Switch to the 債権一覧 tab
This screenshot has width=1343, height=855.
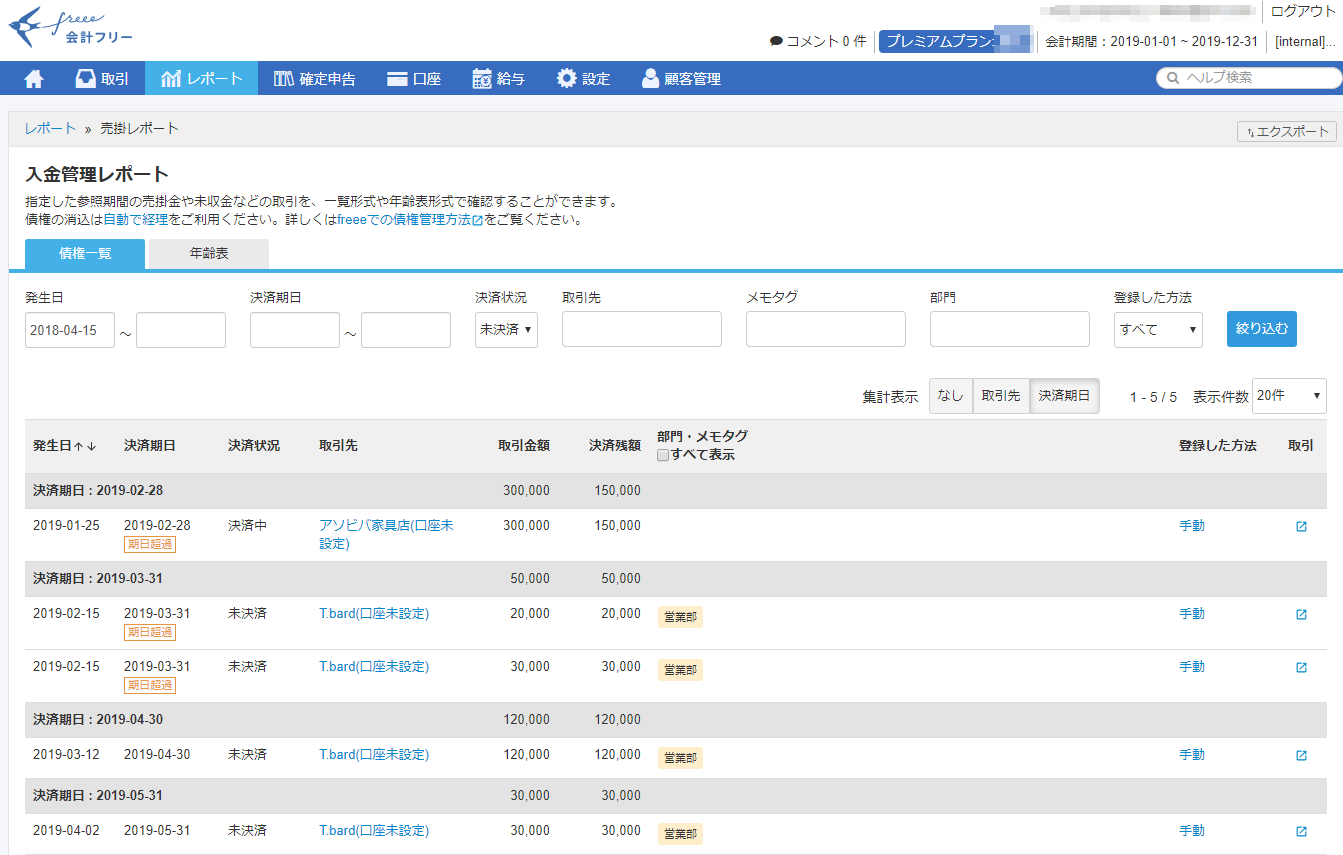point(85,254)
